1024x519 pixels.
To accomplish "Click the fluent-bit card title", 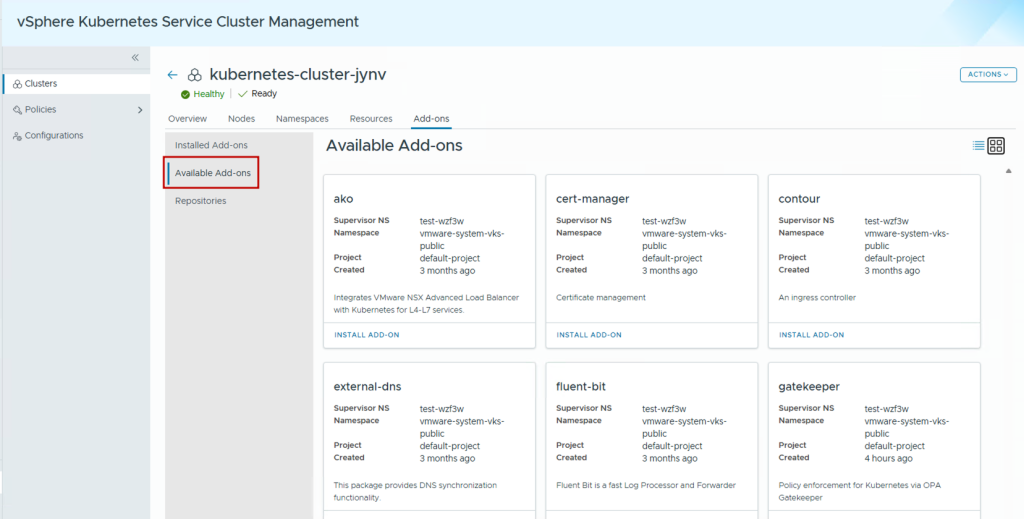I will 581,386.
